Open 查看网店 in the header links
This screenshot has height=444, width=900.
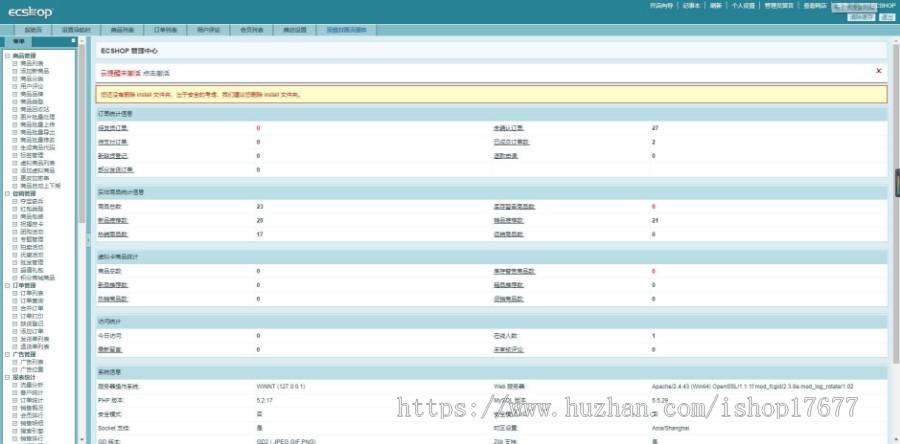click(x=815, y=6)
